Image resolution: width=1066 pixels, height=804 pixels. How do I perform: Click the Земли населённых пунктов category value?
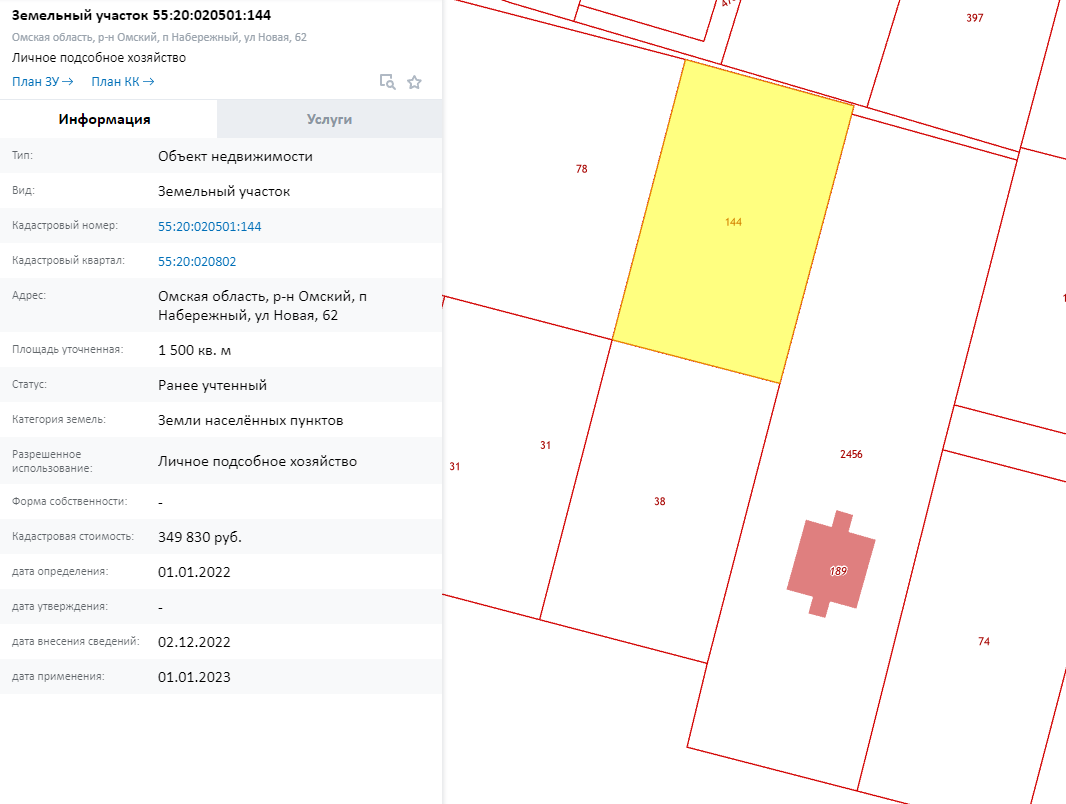[250, 421]
